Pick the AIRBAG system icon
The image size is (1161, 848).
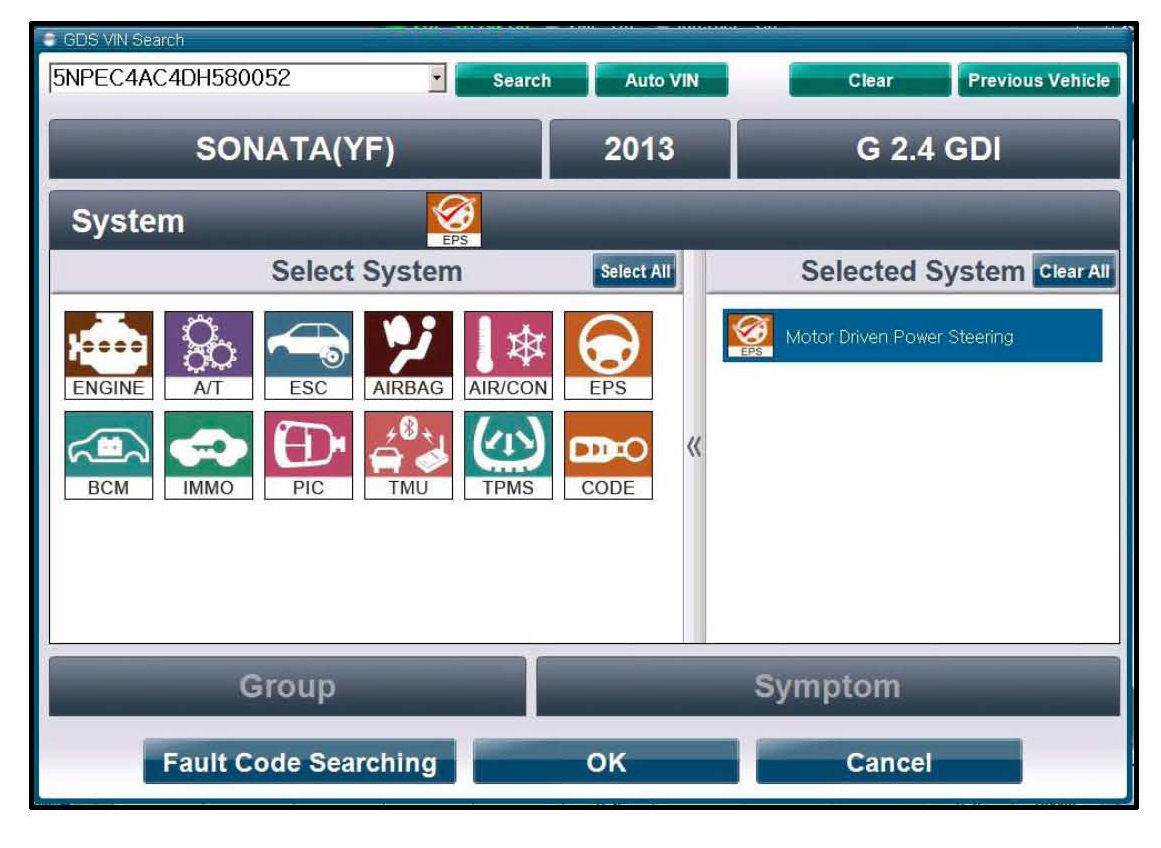click(x=408, y=355)
